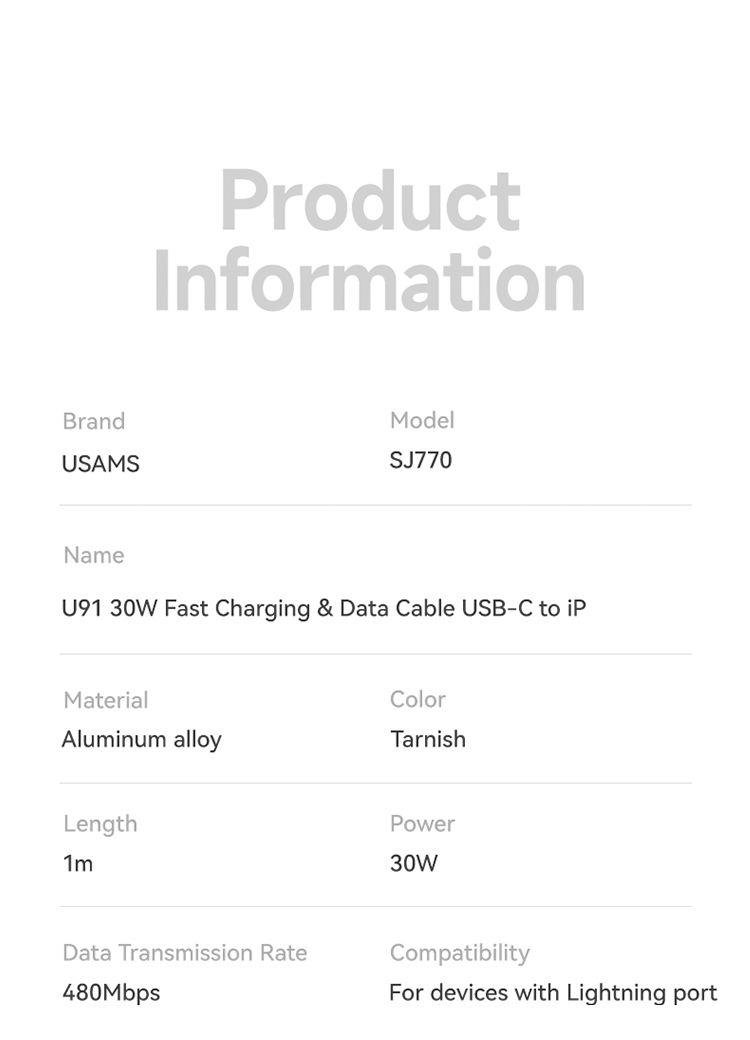Select the USAMS brand value
This screenshot has width=750, height=1040.
click(100, 464)
